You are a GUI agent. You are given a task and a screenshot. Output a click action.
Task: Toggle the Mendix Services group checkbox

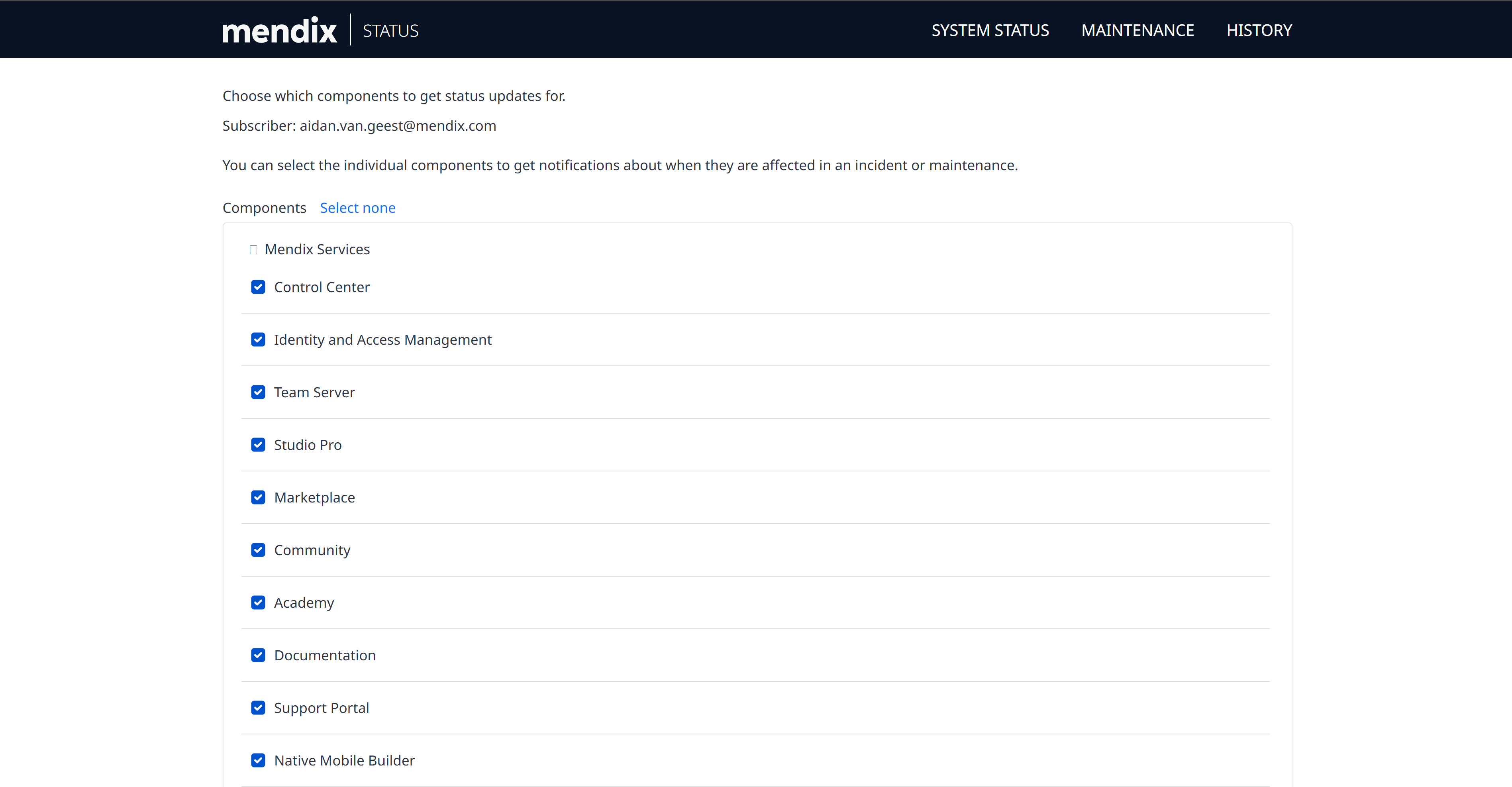[253, 250]
